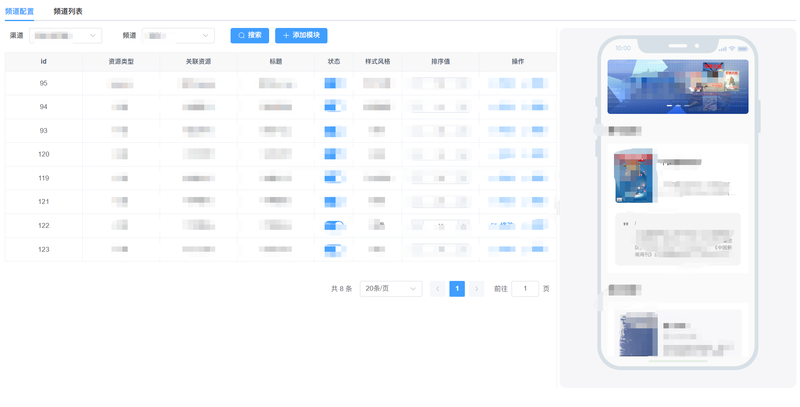Click id cell 122
Image resolution: width=800 pixels, height=407 pixels.
tap(43, 225)
